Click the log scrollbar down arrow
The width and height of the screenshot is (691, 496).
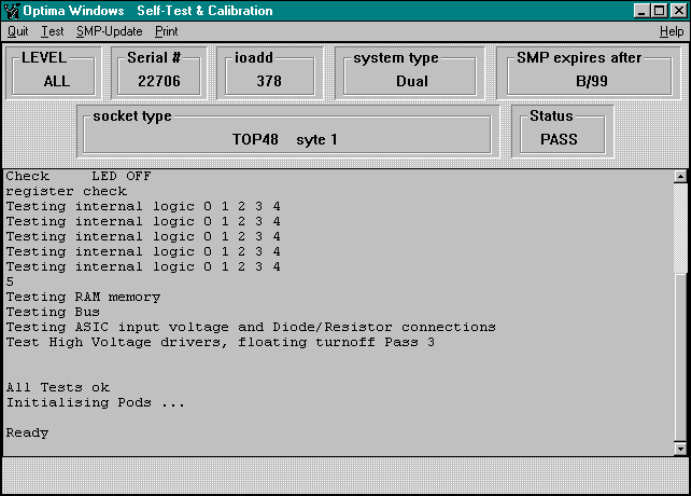(x=680, y=449)
